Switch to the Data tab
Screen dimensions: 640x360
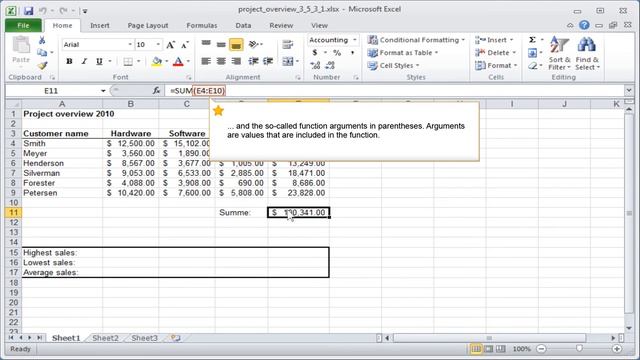(x=243, y=25)
